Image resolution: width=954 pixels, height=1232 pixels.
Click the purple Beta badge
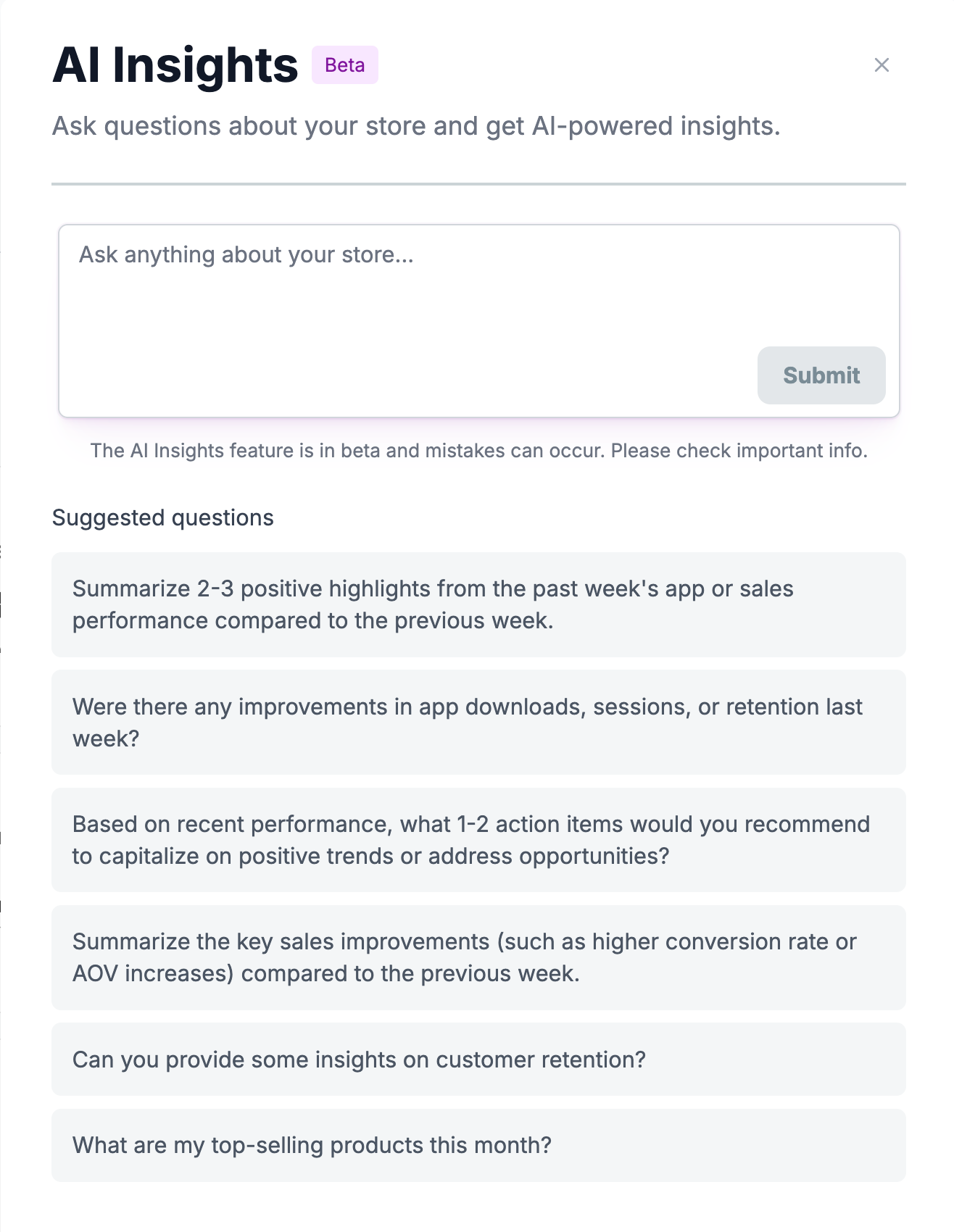click(x=344, y=65)
